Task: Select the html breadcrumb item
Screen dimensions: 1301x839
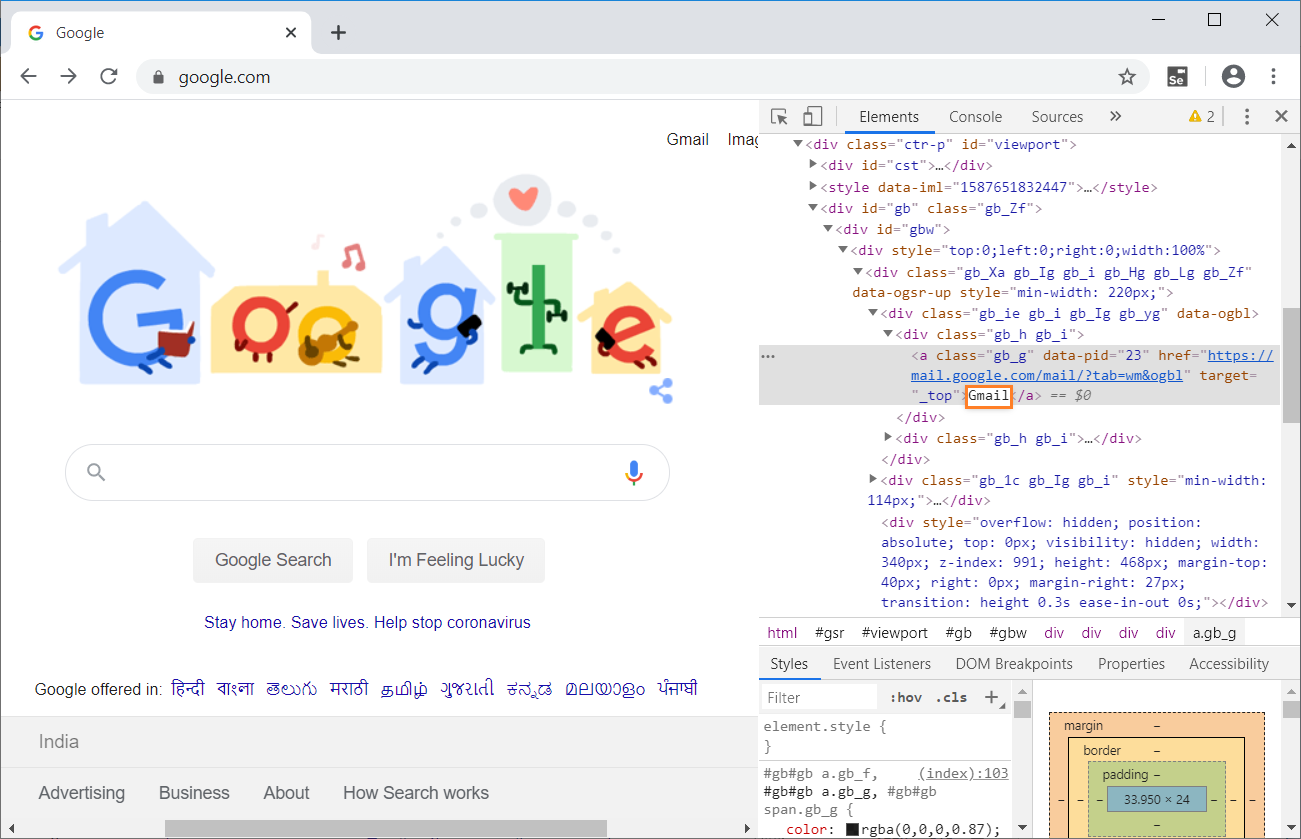Action: pos(782,633)
